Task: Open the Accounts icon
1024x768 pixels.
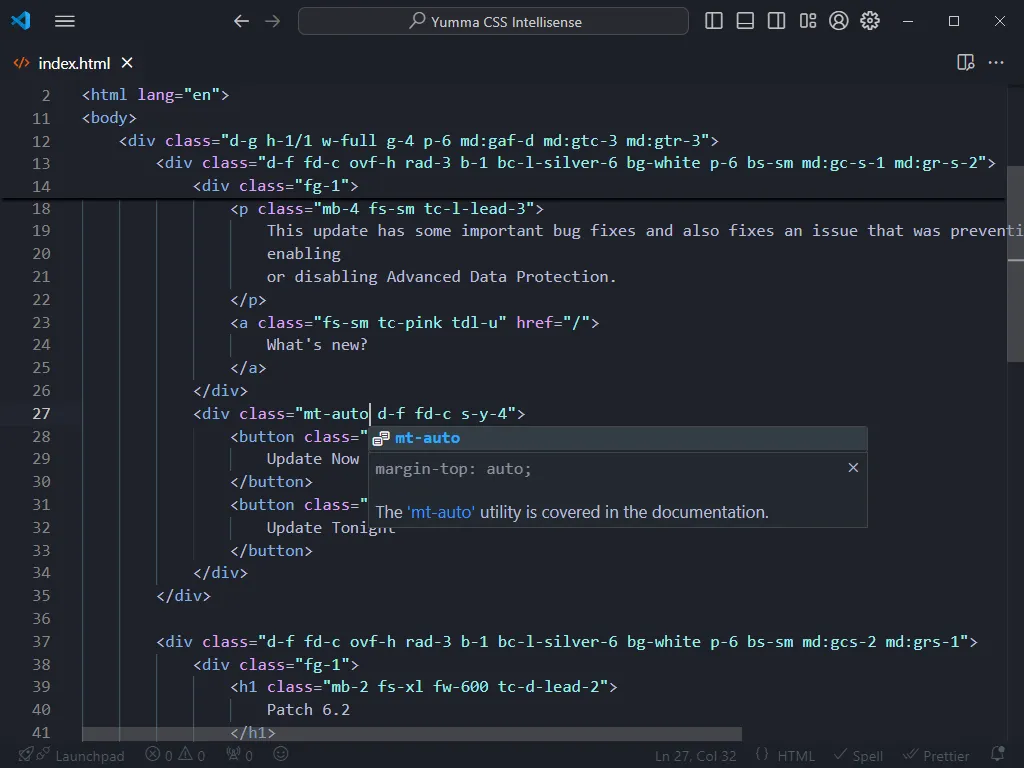Action: (839, 21)
